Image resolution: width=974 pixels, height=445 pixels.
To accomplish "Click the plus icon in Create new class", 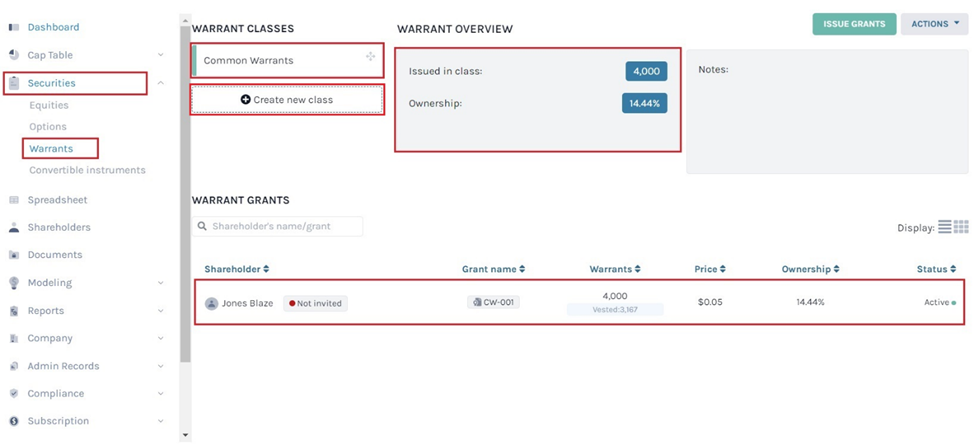I will tap(245, 99).
